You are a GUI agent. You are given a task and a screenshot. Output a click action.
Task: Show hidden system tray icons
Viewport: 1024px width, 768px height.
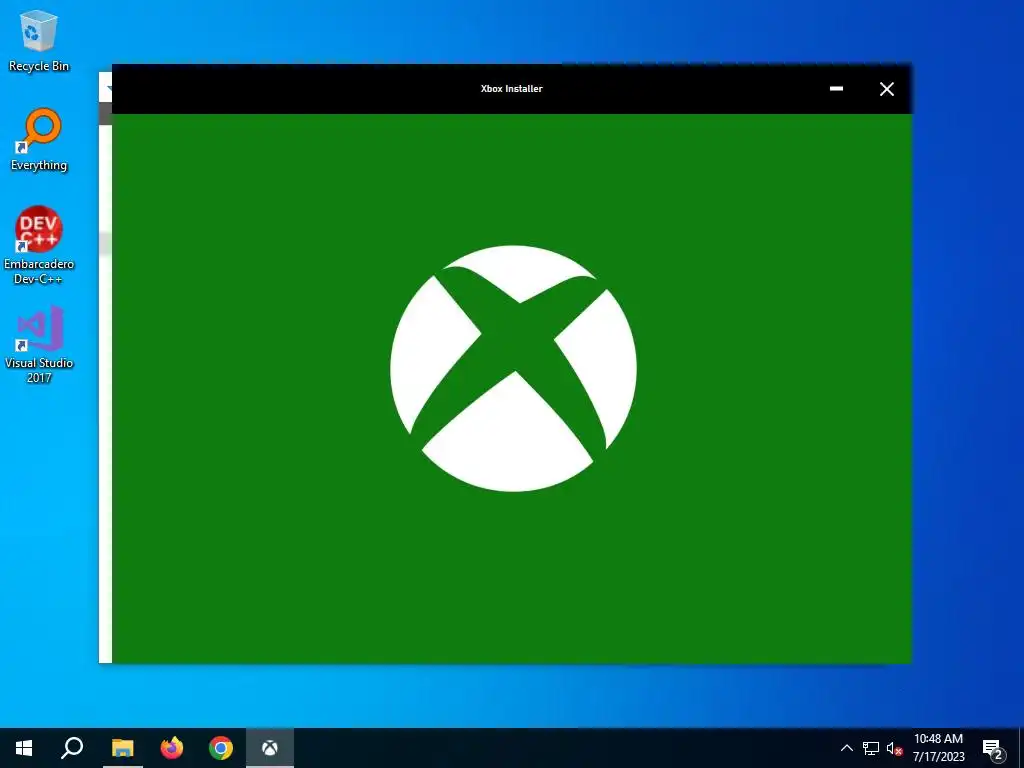coord(846,748)
